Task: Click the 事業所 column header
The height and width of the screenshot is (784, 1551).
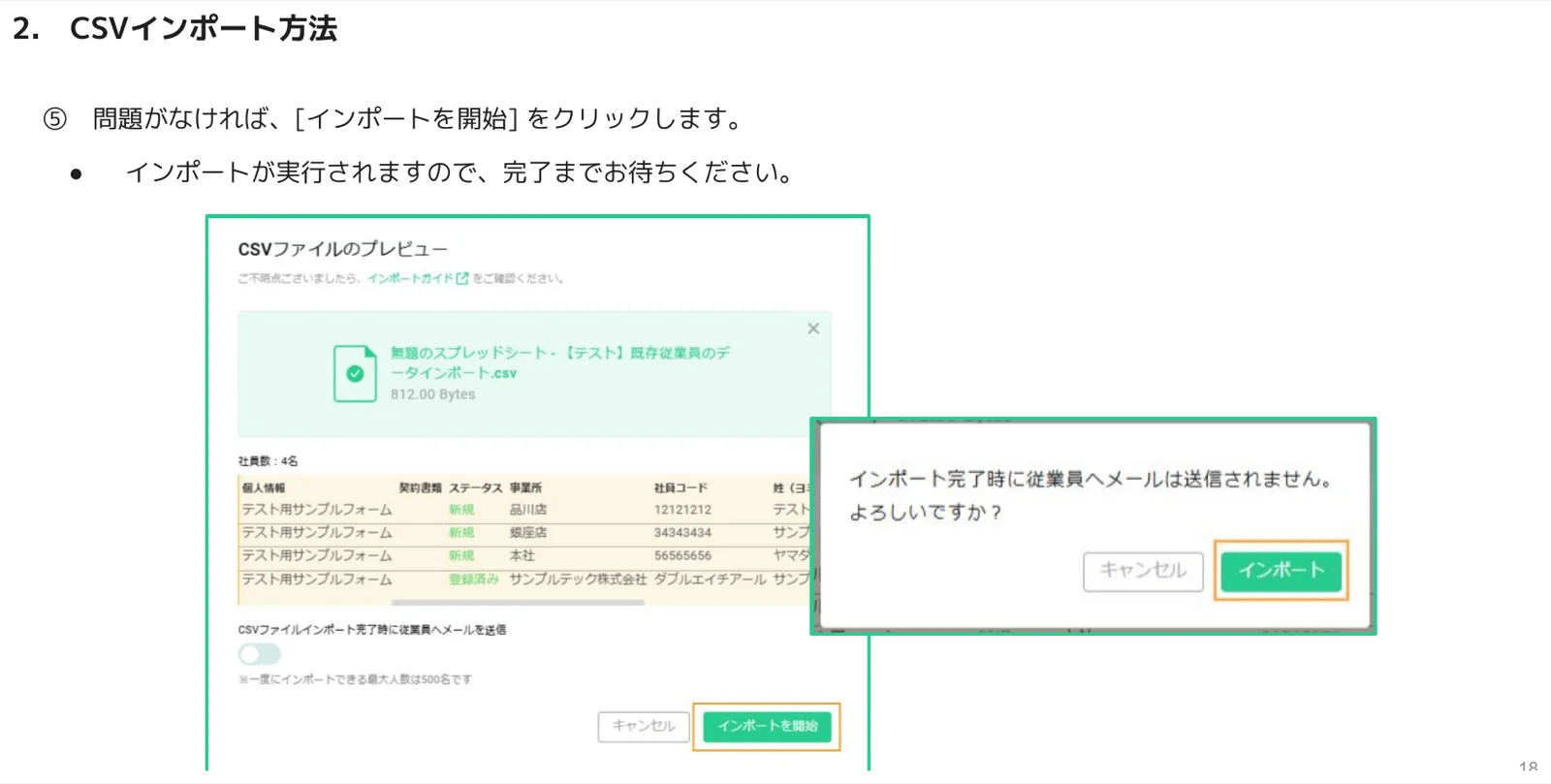Action: coord(525,487)
